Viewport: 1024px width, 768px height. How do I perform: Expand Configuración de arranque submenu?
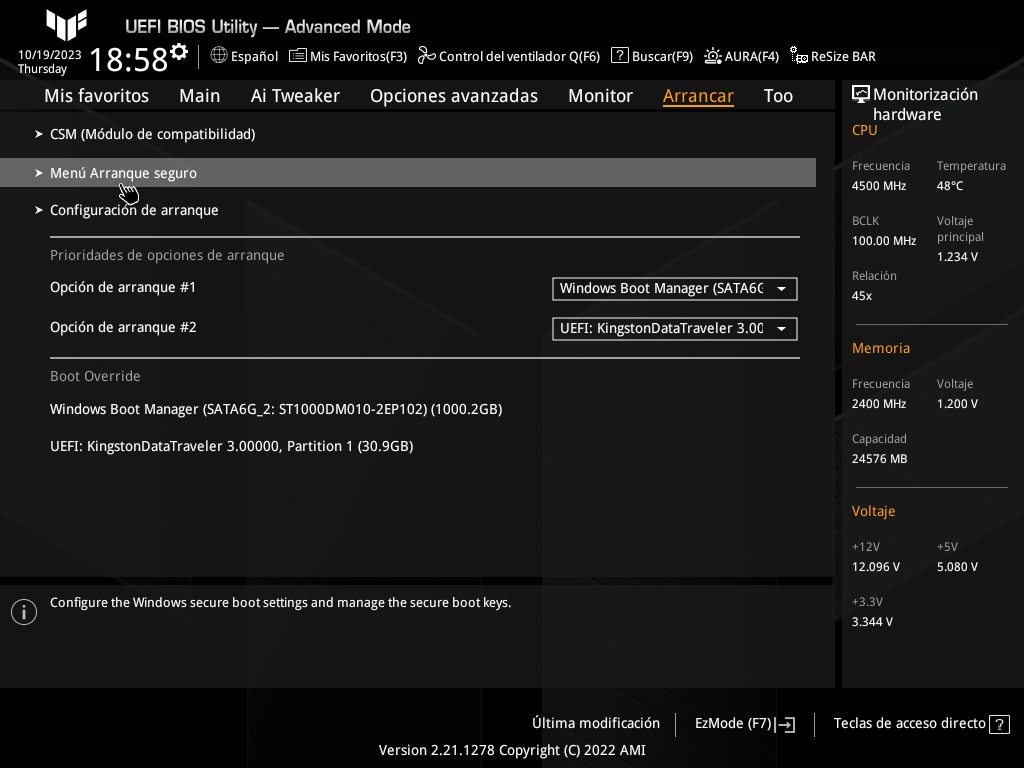134,211
